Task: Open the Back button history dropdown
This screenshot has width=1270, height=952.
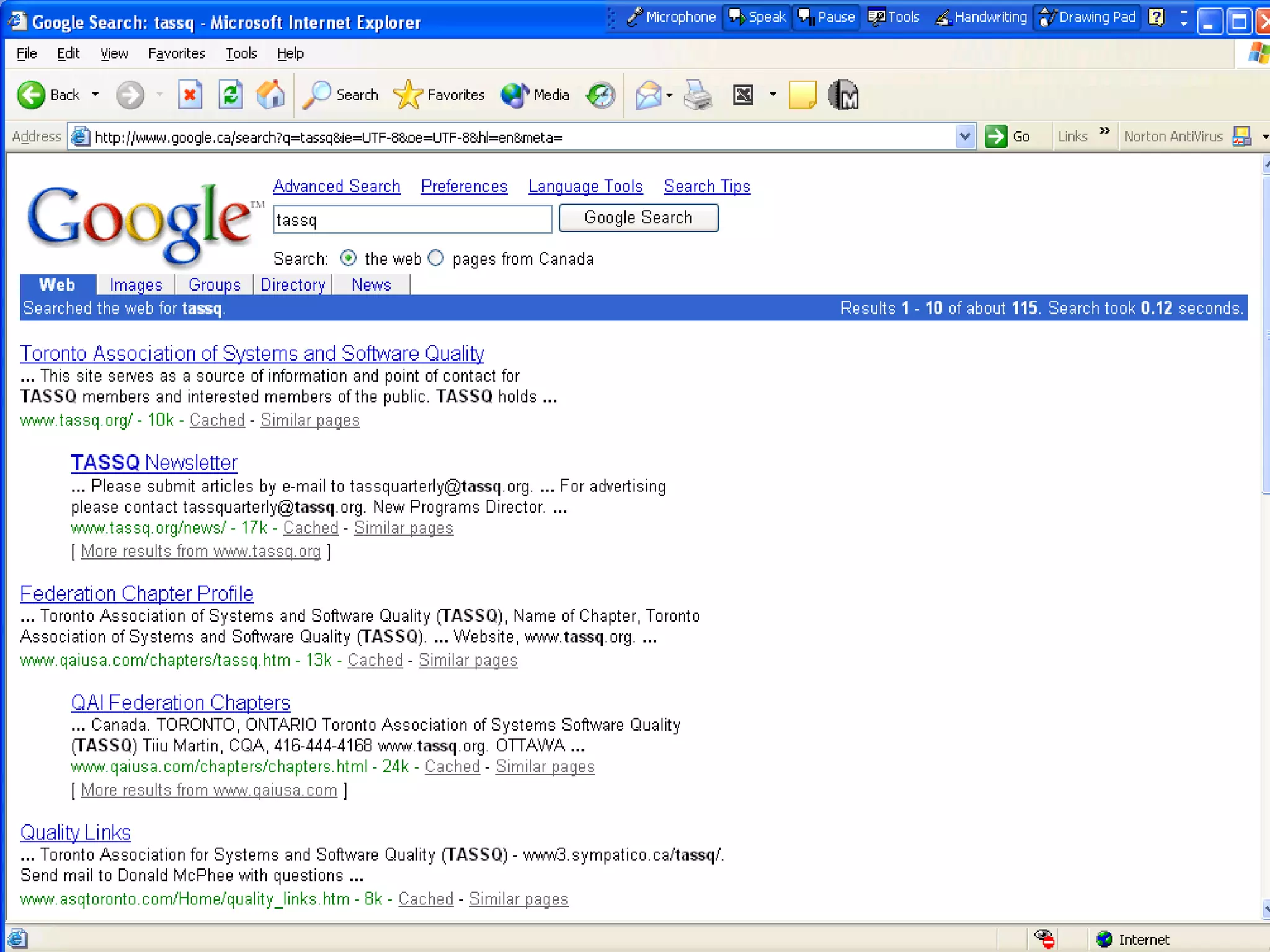Action: click(x=95, y=95)
